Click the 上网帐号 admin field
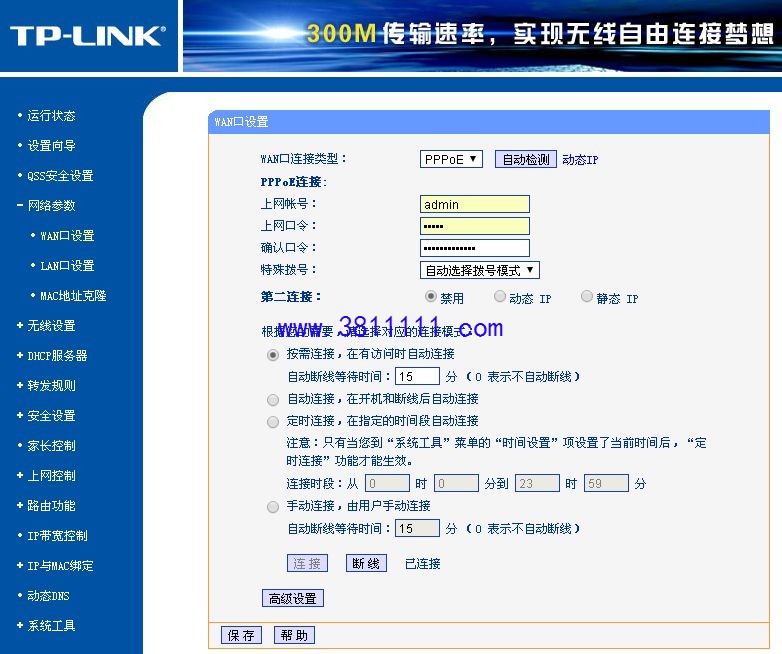 475,204
